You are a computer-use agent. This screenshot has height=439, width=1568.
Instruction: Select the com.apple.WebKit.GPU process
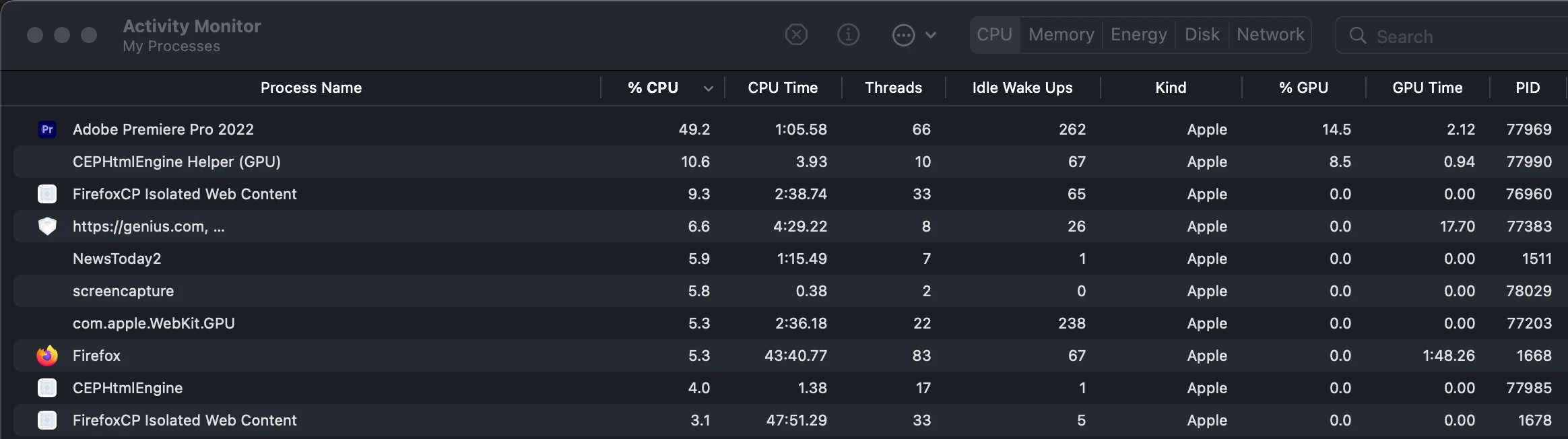(x=154, y=323)
